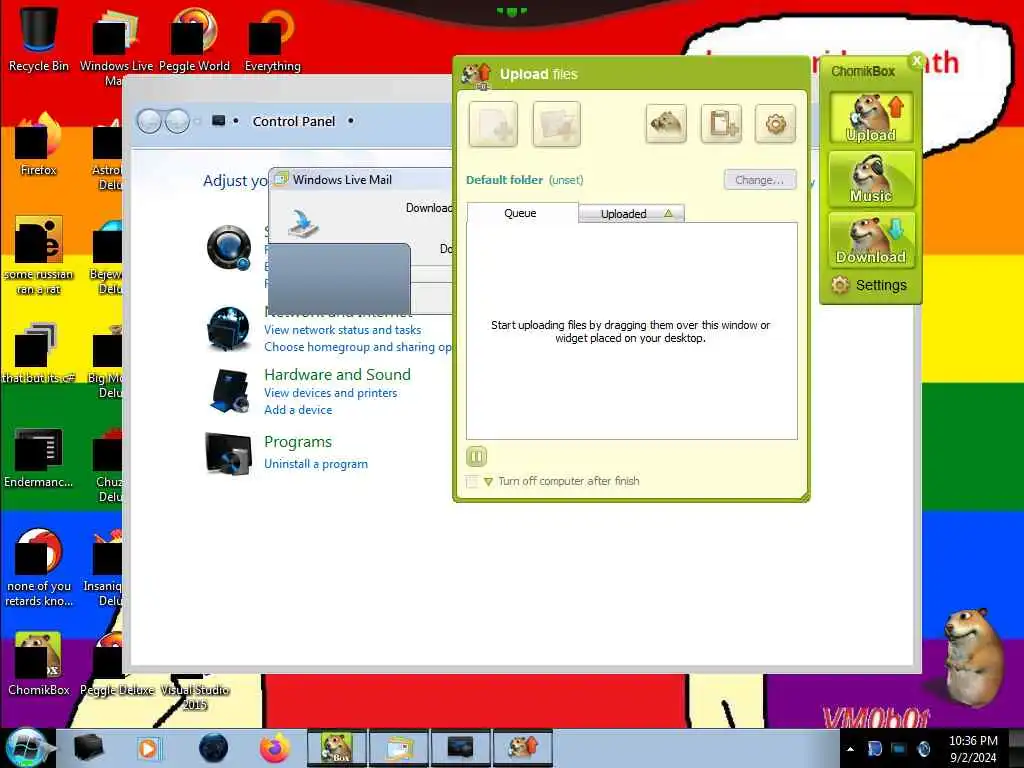Enable Turn off computer after finish checkbox

(x=472, y=481)
